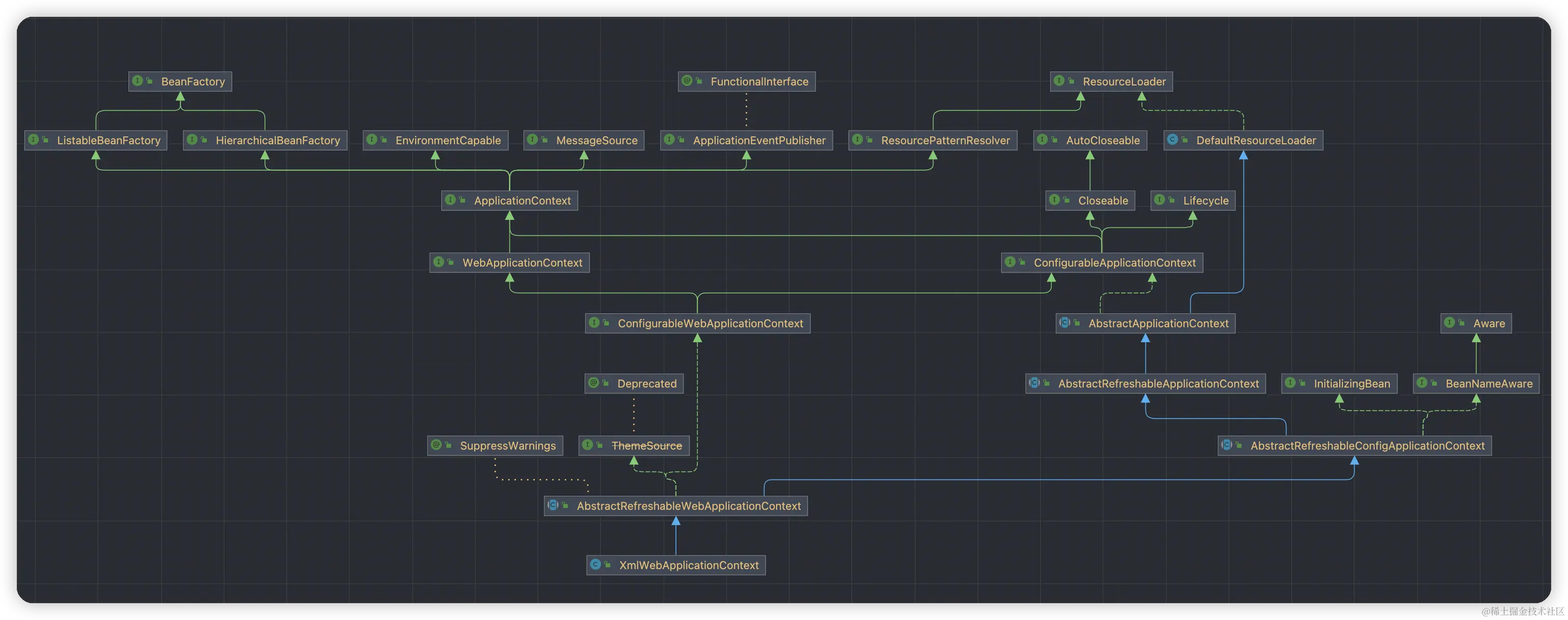Click interface icon beside Lifecycle
The height and width of the screenshot is (620, 1568).
coord(1159,200)
